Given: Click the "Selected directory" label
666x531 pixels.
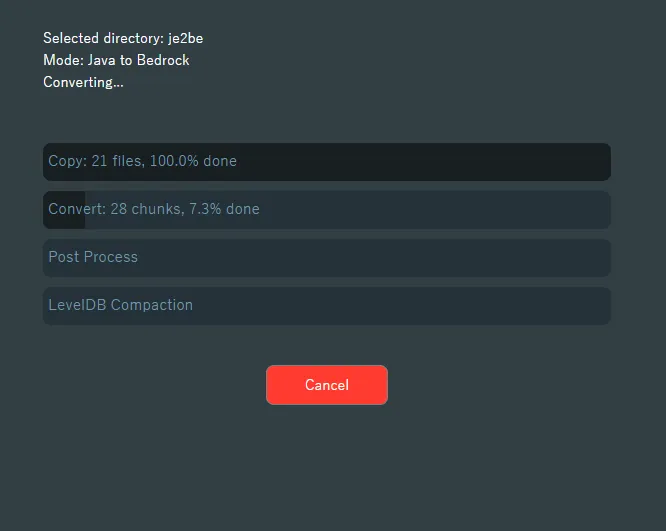Looking at the screenshot, I should click(103, 38).
